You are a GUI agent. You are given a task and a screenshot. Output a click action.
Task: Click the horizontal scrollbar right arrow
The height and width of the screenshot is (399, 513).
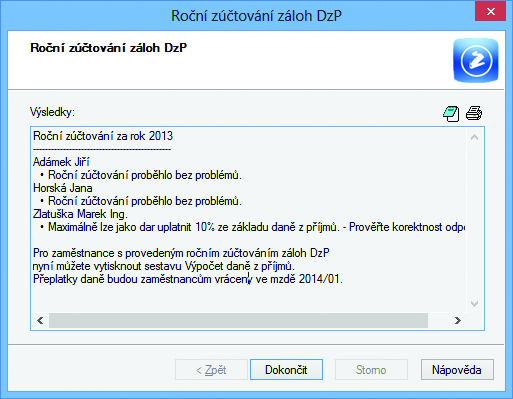click(458, 320)
